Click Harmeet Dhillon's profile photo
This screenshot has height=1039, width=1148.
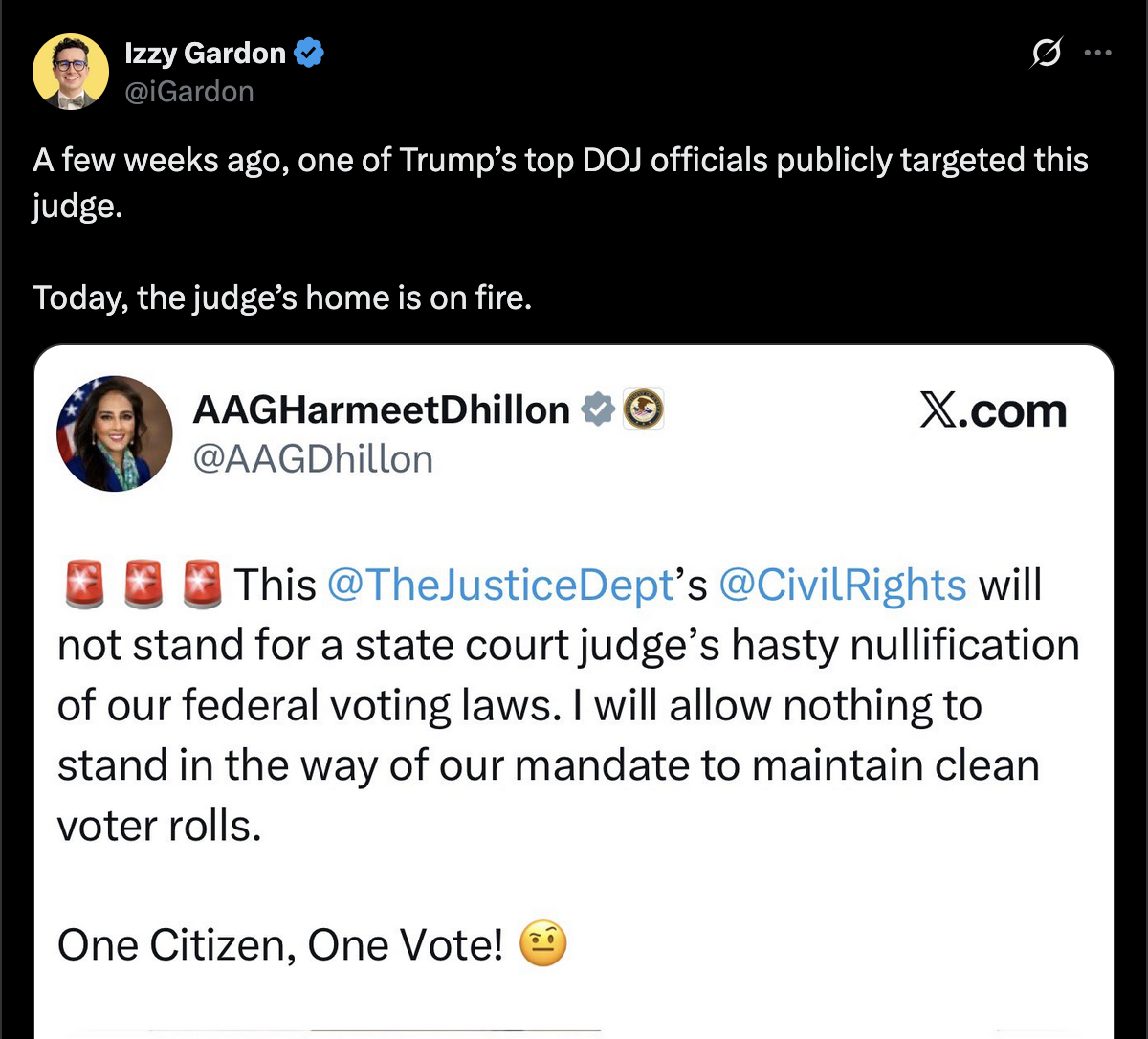click(115, 433)
